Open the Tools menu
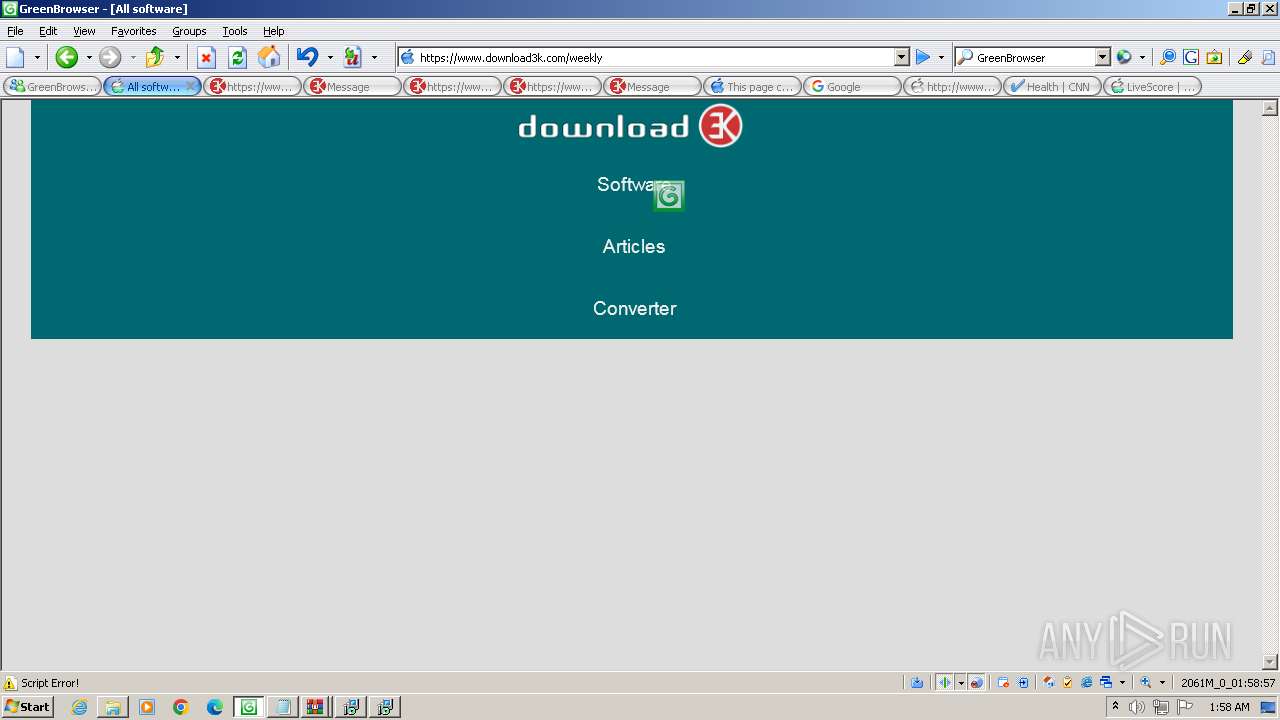Viewport: 1280px width, 720px height. point(235,31)
